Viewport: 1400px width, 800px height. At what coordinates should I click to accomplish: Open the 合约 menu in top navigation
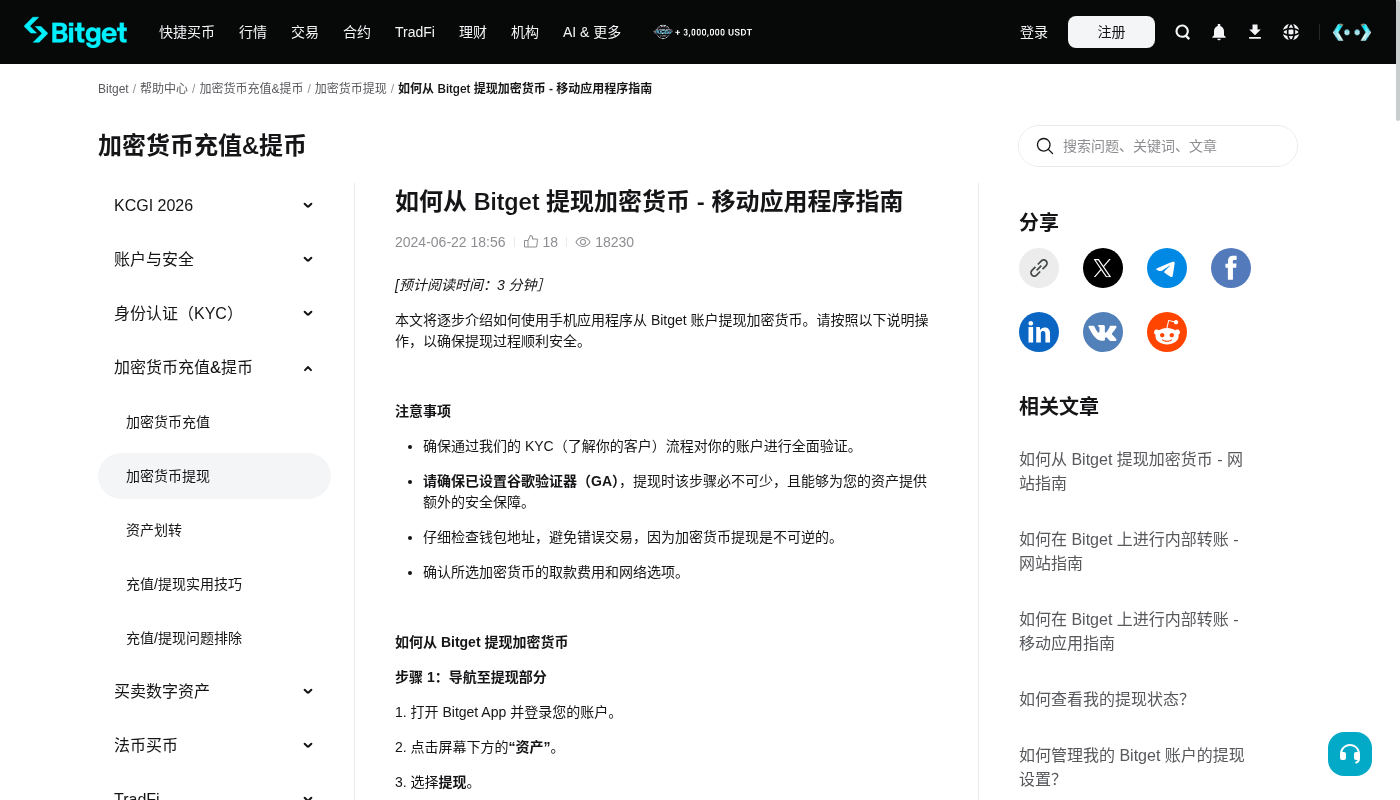(x=357, y=32)
